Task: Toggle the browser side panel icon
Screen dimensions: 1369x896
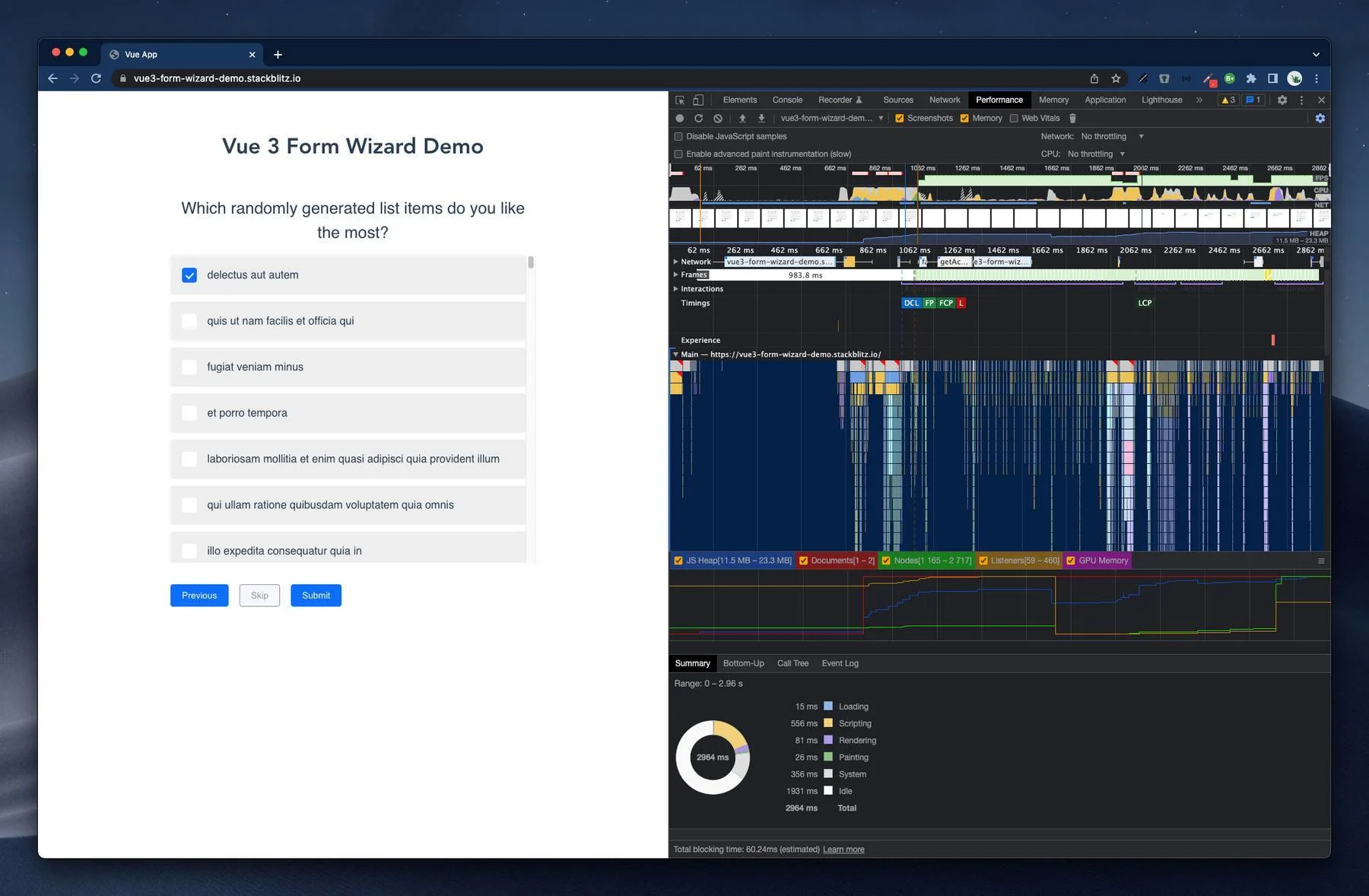Action: [x=1272, y=78]
